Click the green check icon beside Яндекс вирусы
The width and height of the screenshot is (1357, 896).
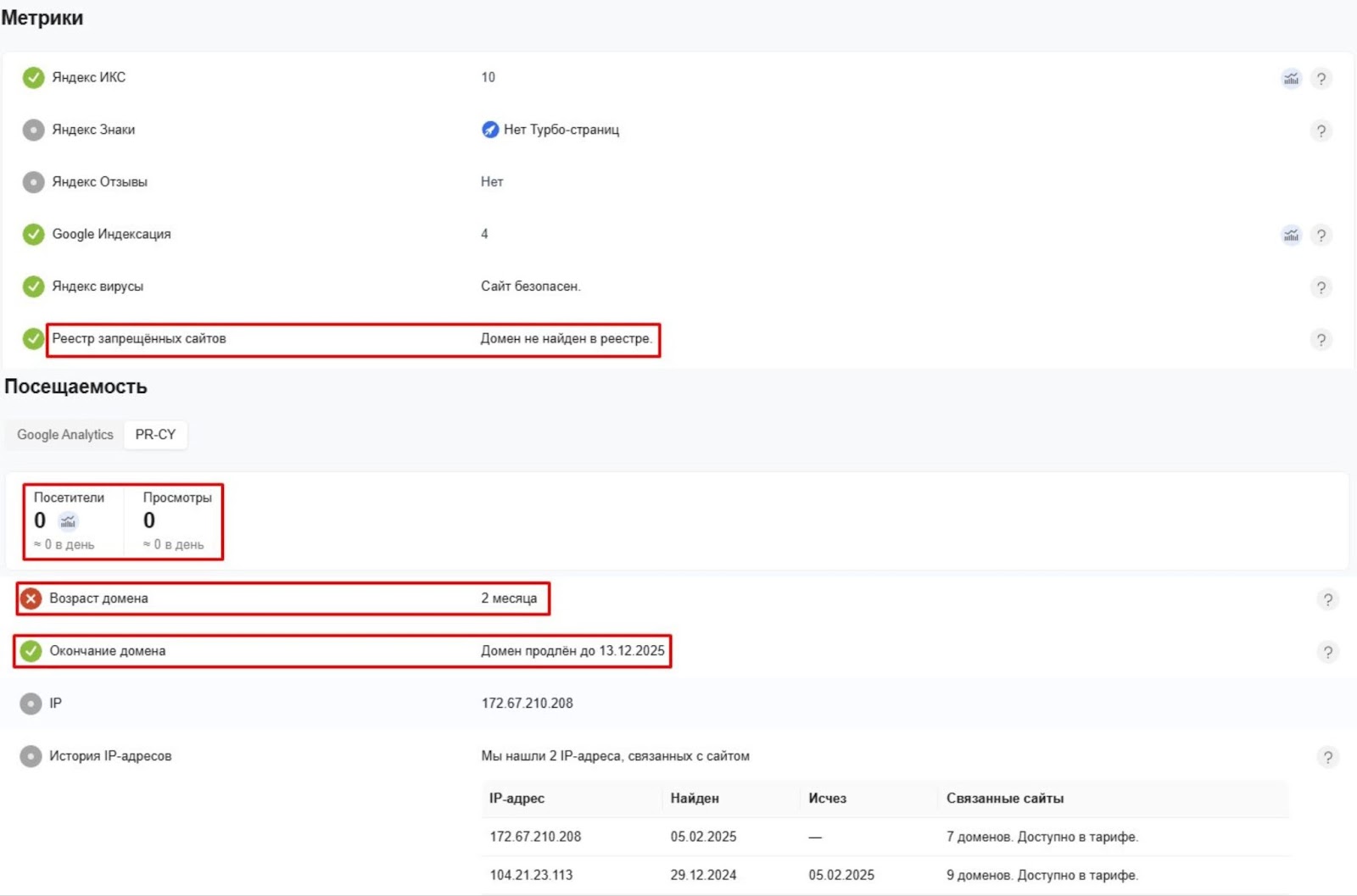point(33,287)
